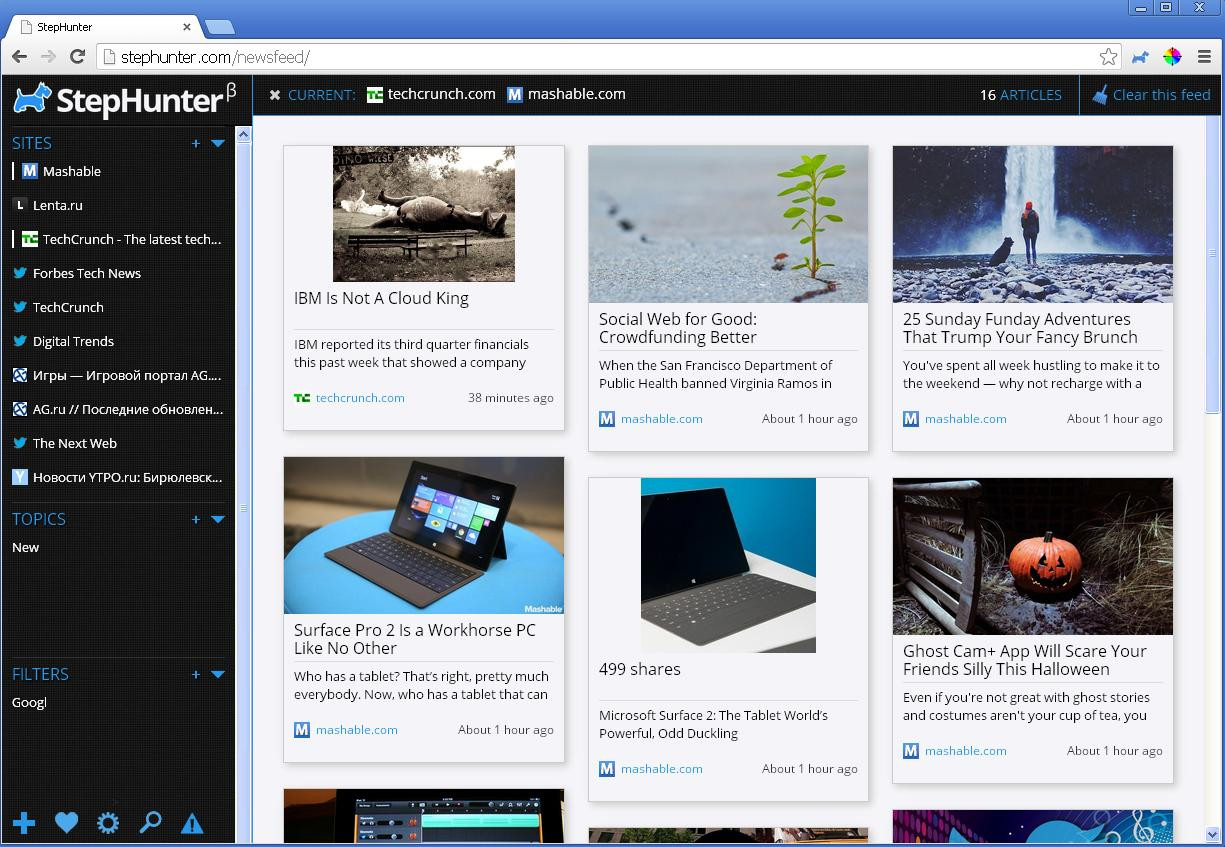
Task: Collapse the TOPICS section arrow
Action: pos(217,520)
